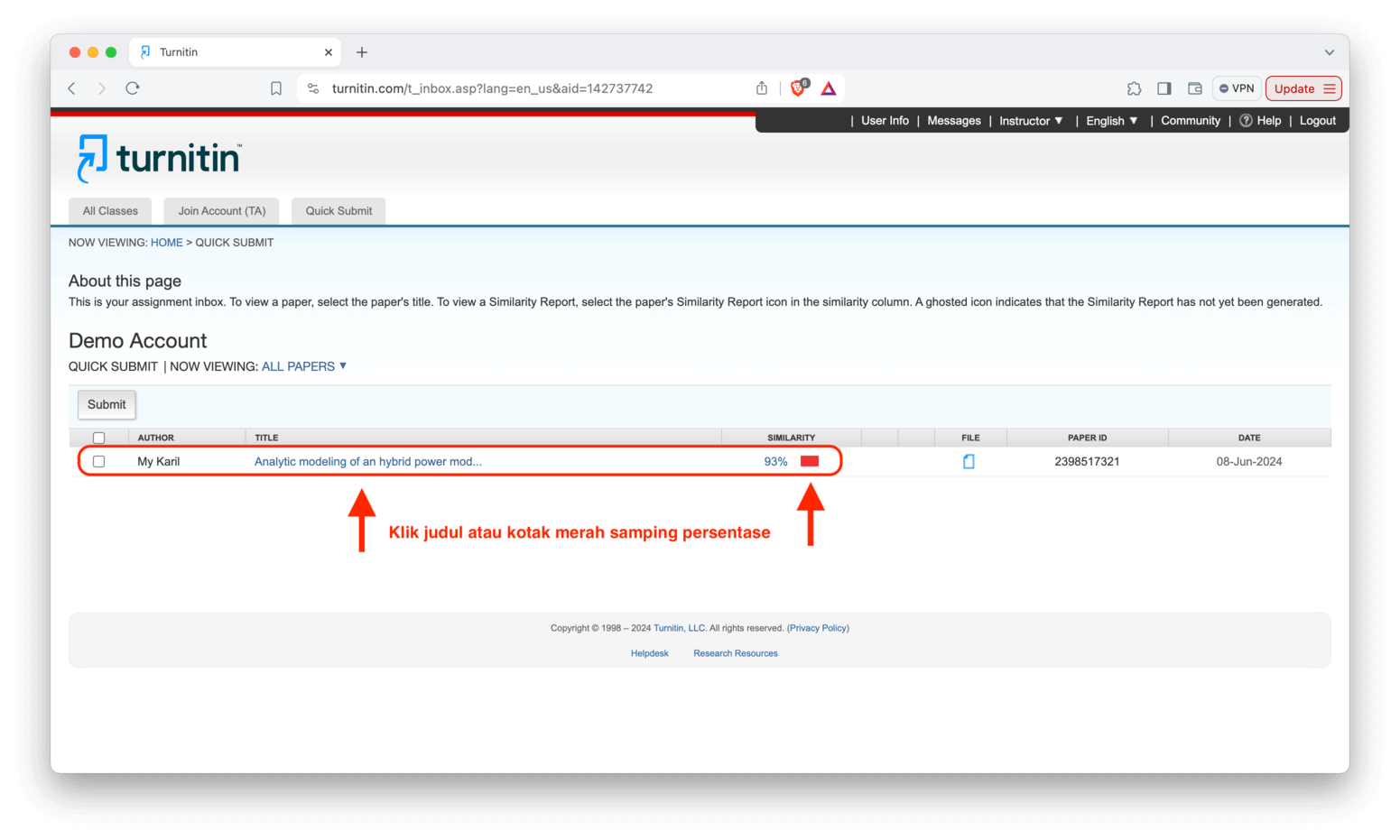Reload the page with the refresh icon

point(132,88)
